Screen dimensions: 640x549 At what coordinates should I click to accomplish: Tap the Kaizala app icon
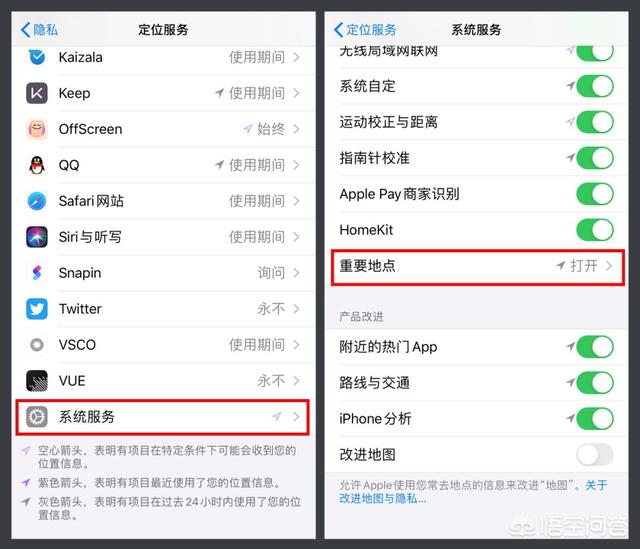(37, 57)
